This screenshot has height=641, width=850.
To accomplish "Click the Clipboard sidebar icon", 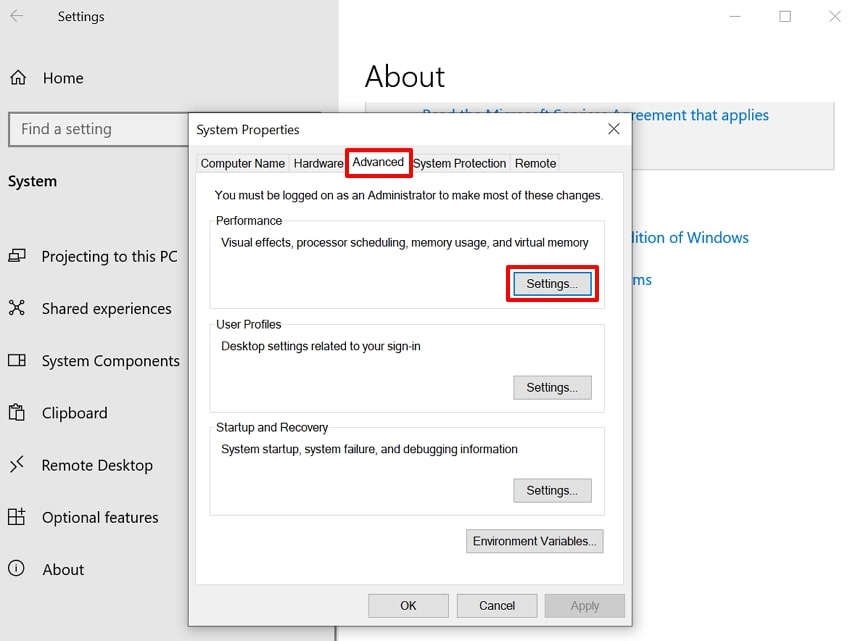I will click(x=16, y=412).
